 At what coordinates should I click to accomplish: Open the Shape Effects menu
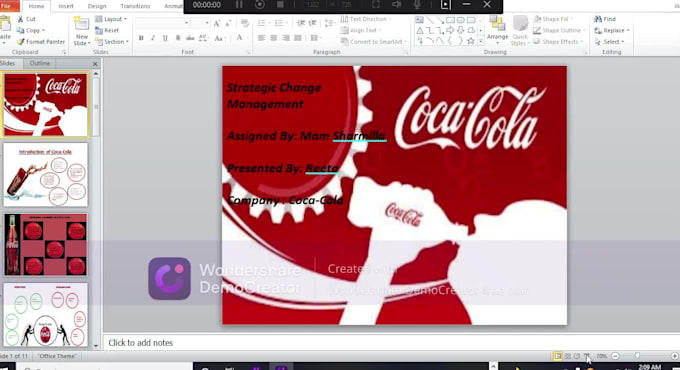559,42
